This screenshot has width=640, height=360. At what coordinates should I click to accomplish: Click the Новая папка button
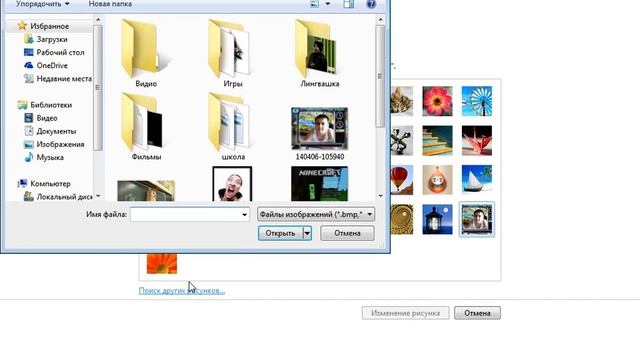click(x=110, y=4)
